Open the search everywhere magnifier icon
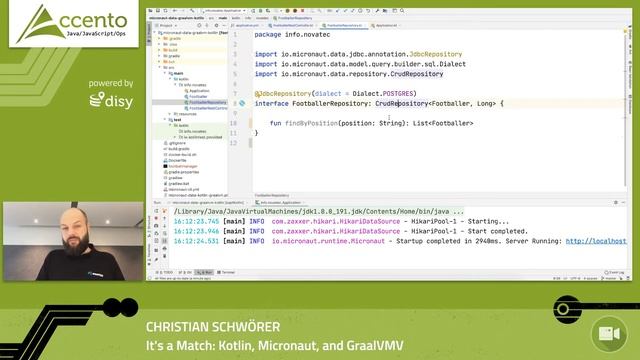 tap(402, 11)
